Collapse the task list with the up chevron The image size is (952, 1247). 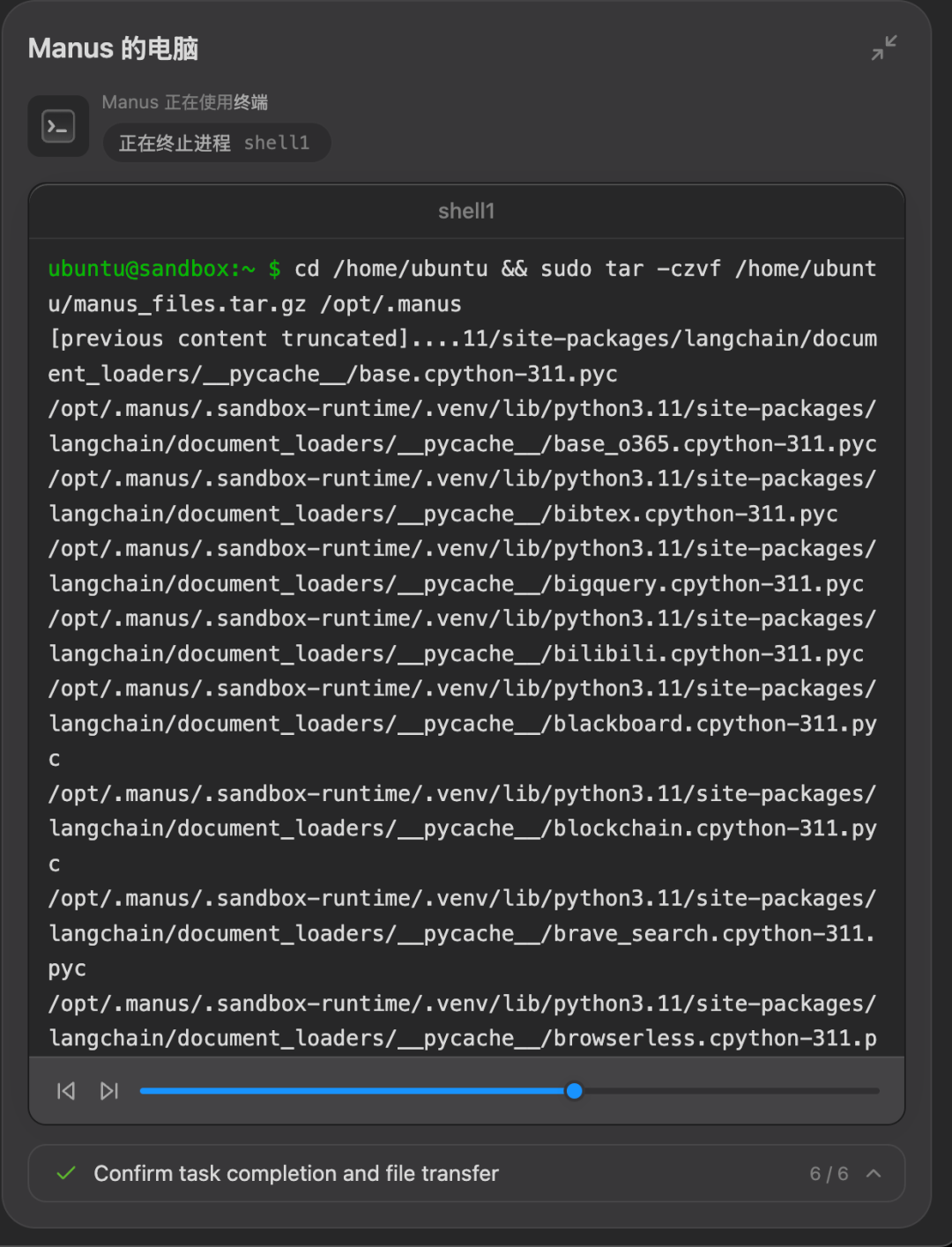coord(874,1173)
